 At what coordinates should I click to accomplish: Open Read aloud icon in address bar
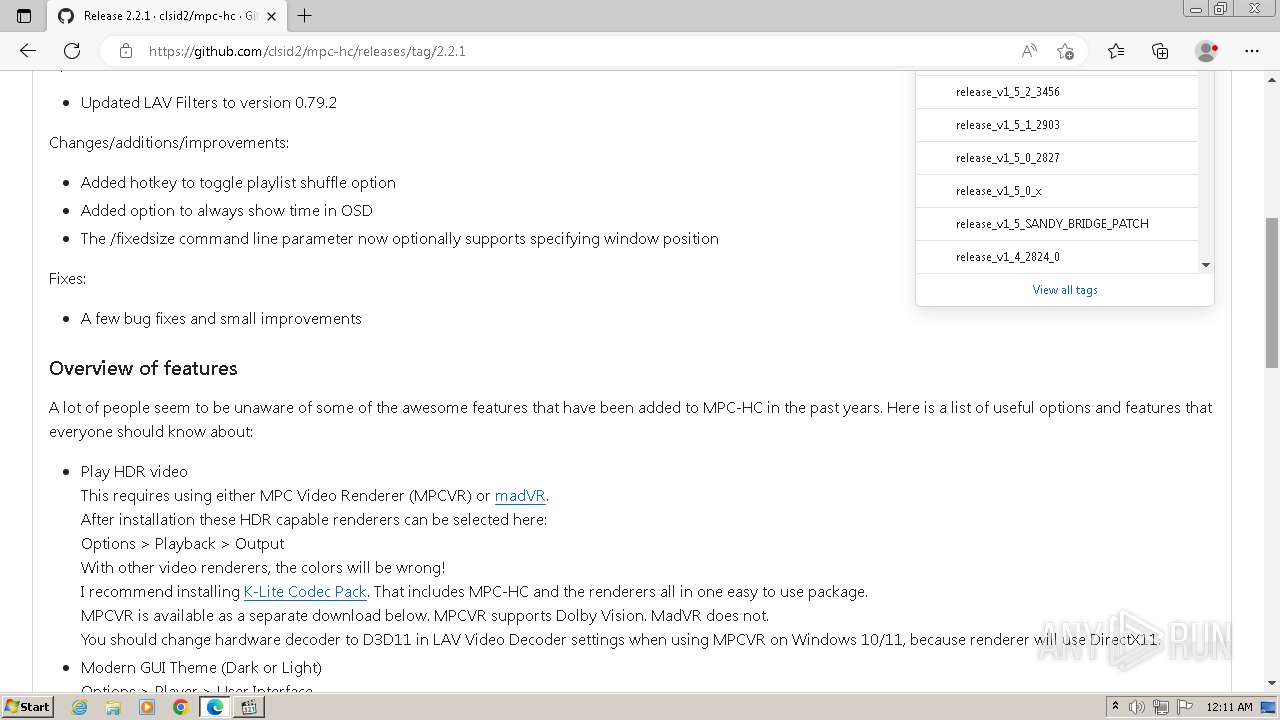[x=1029, y=51]
